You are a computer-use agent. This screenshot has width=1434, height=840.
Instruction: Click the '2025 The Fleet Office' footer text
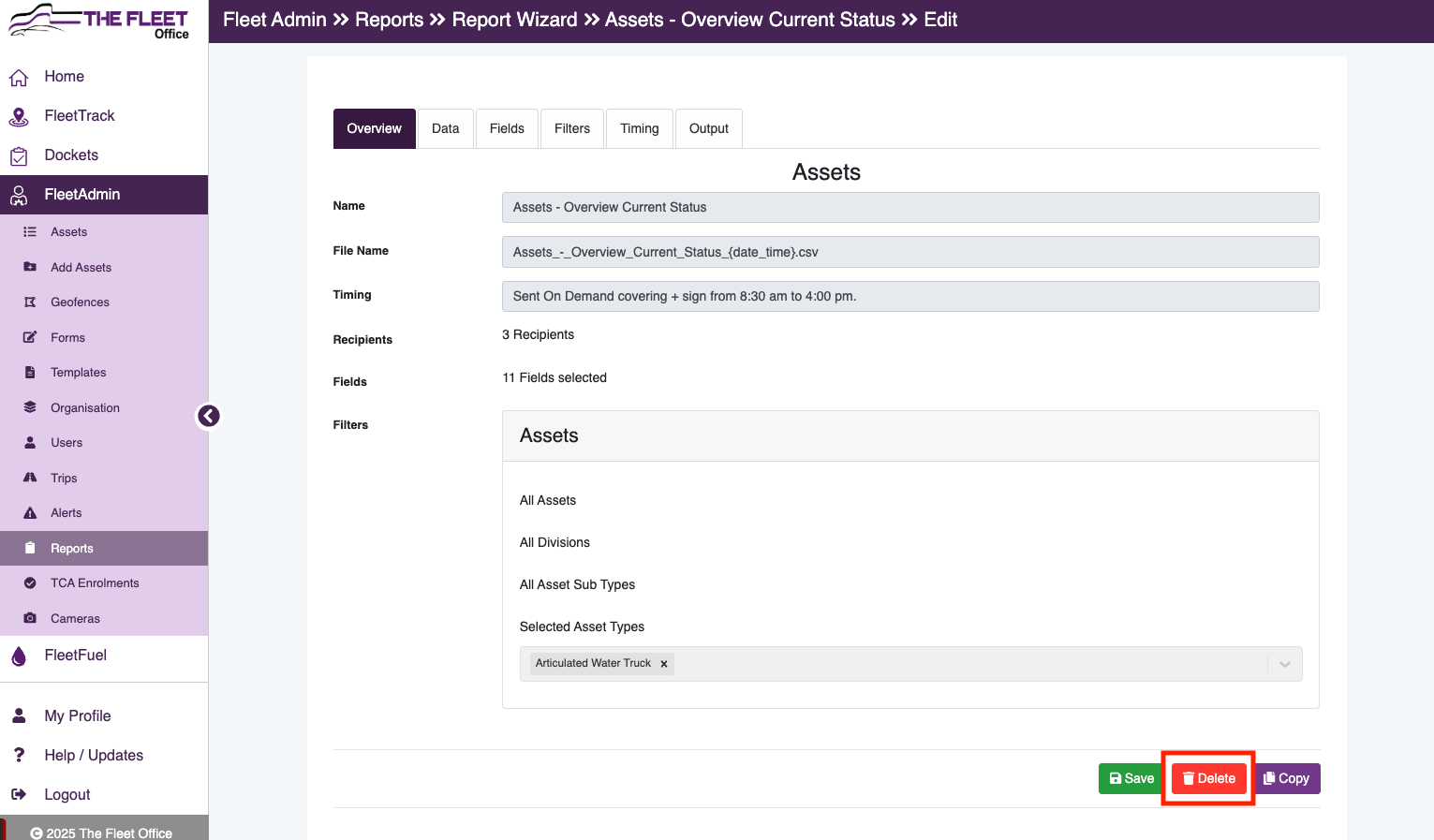[110, 833]
